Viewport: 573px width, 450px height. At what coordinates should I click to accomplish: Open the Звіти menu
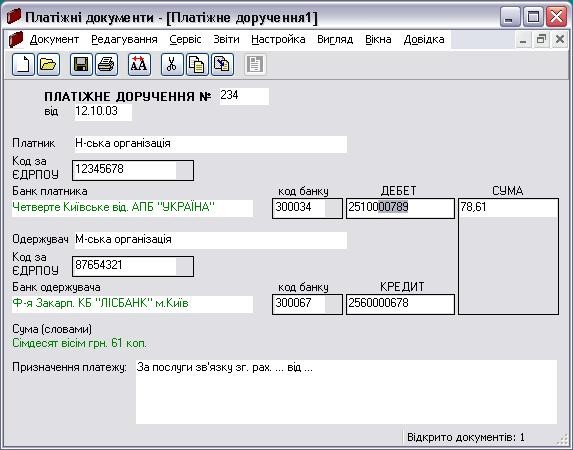226,39
